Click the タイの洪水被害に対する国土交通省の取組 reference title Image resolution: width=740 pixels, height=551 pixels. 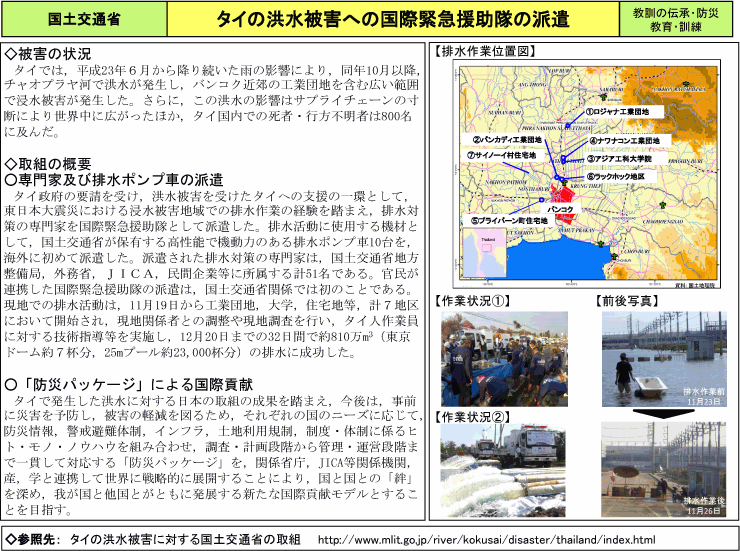click(185, 539)
